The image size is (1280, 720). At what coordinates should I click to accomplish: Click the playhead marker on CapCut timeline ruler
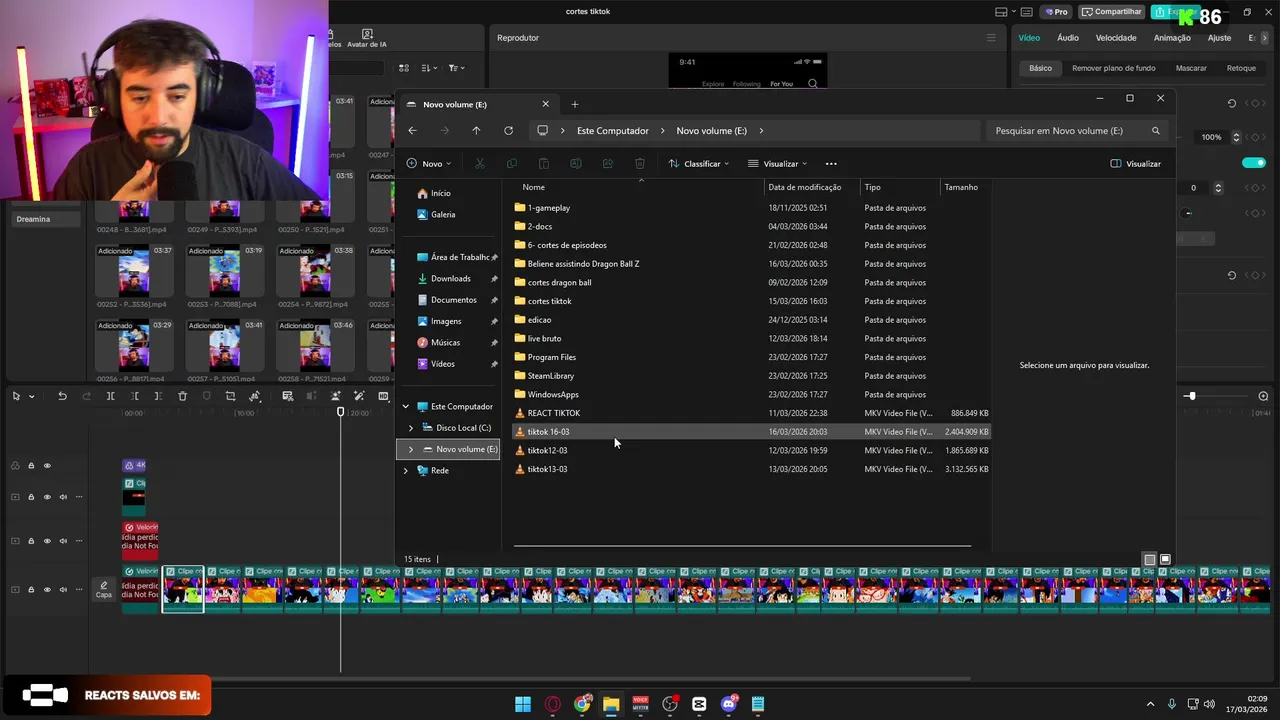pos(340,411)
